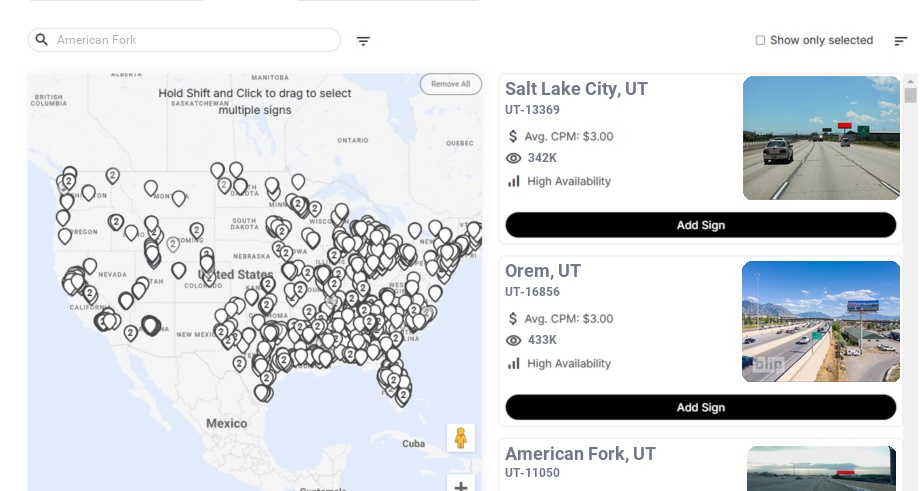Click the search magnifier icon
Screen dimensions: 920x491
pos(42,40)
